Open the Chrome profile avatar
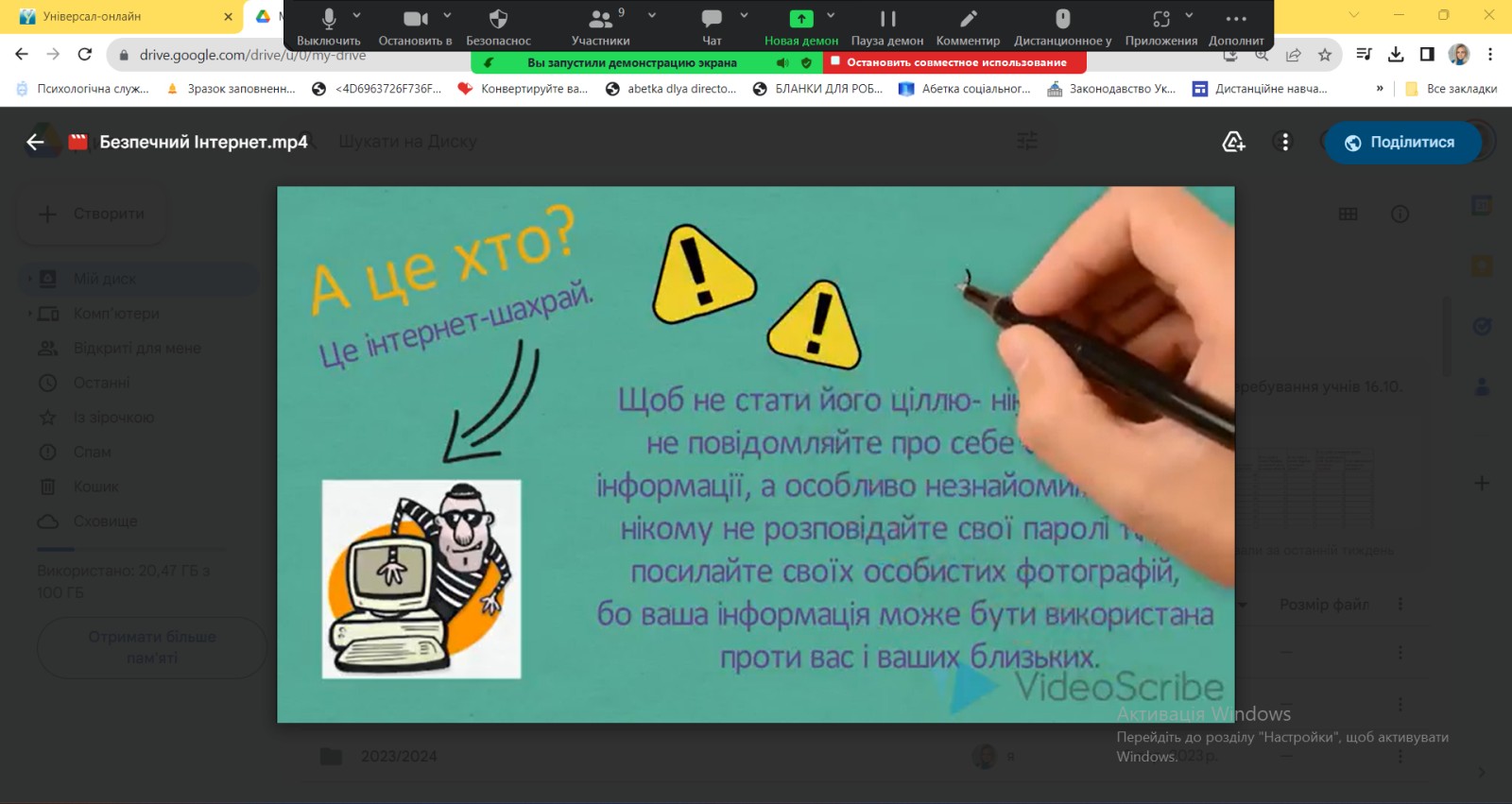 point(1459,55)
